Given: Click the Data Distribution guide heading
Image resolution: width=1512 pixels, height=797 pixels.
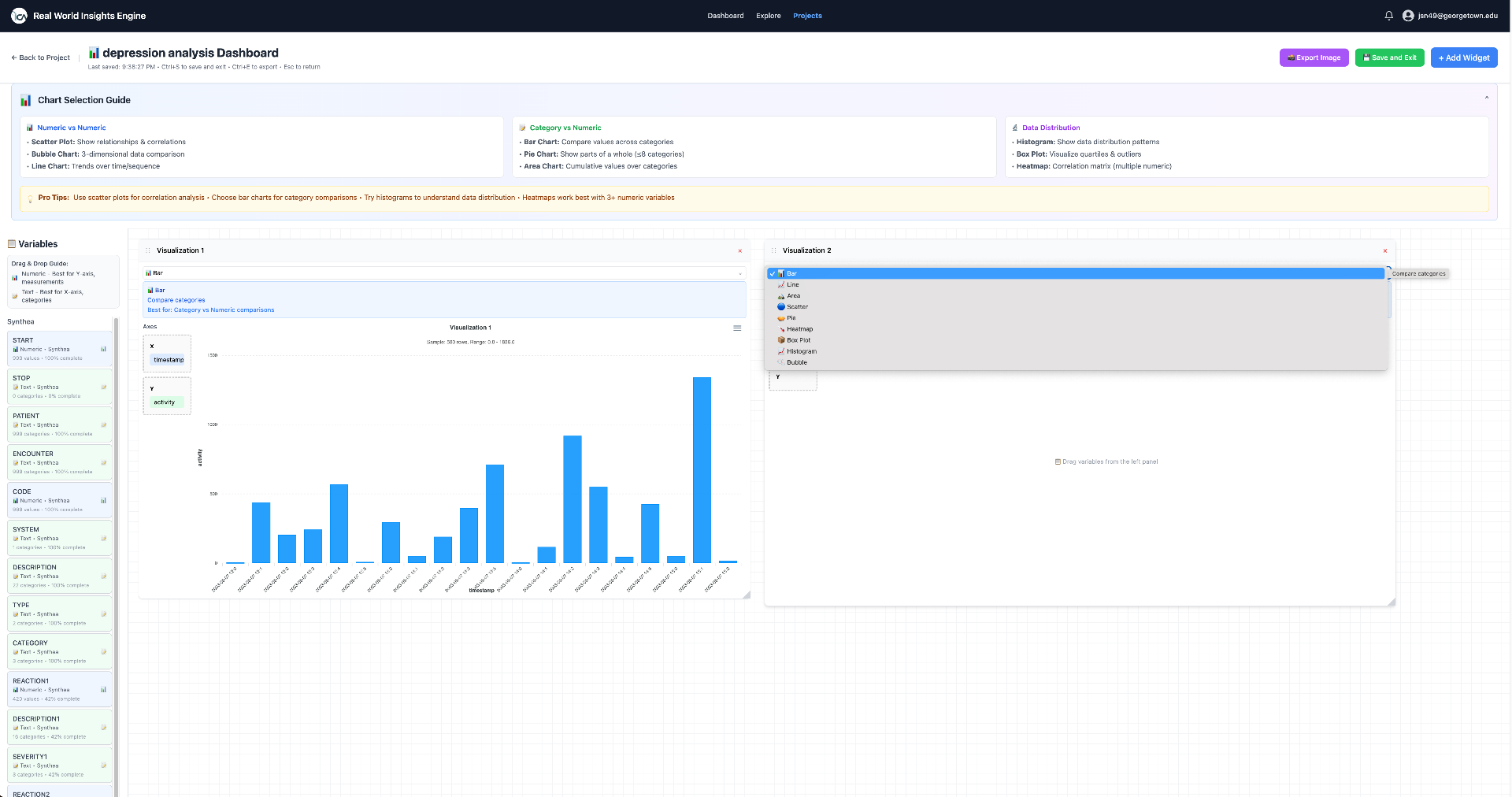Looking at the screenshot, I should (1051, 128).
